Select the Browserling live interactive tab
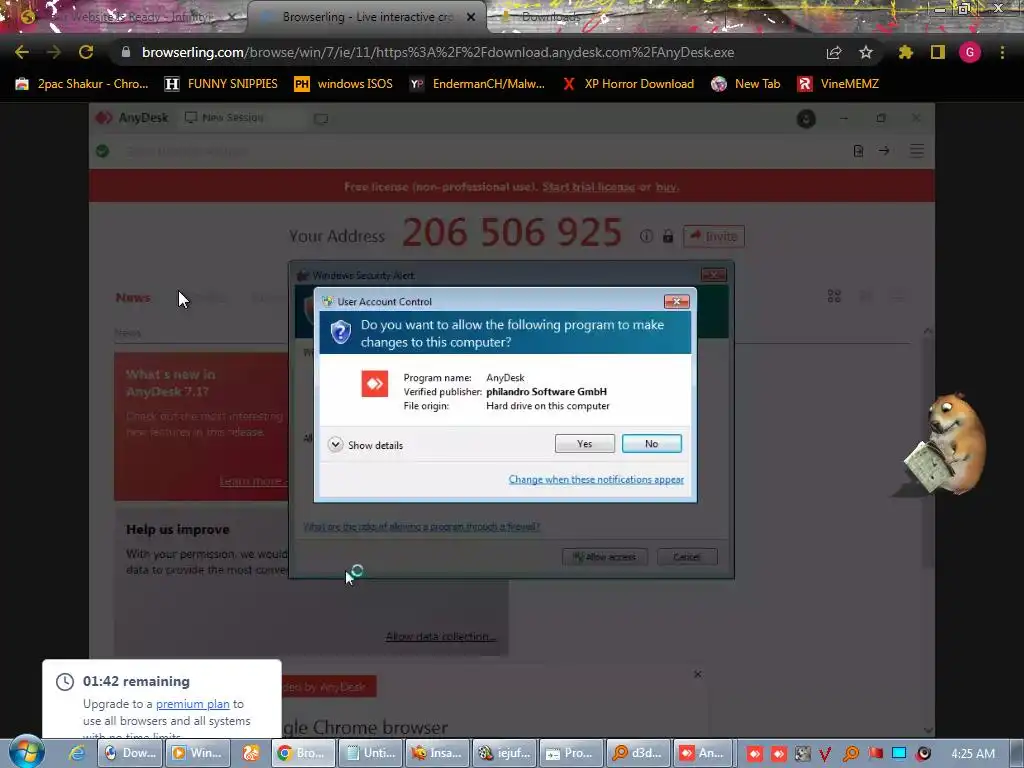The width and height of the screenshot is (1024, 768). 367,17
